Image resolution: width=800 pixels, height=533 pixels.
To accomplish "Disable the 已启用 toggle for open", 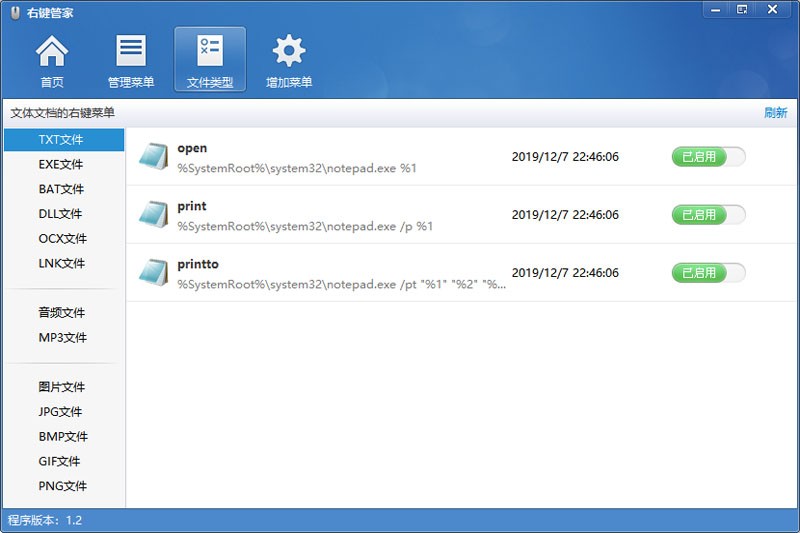I will 709,157.
